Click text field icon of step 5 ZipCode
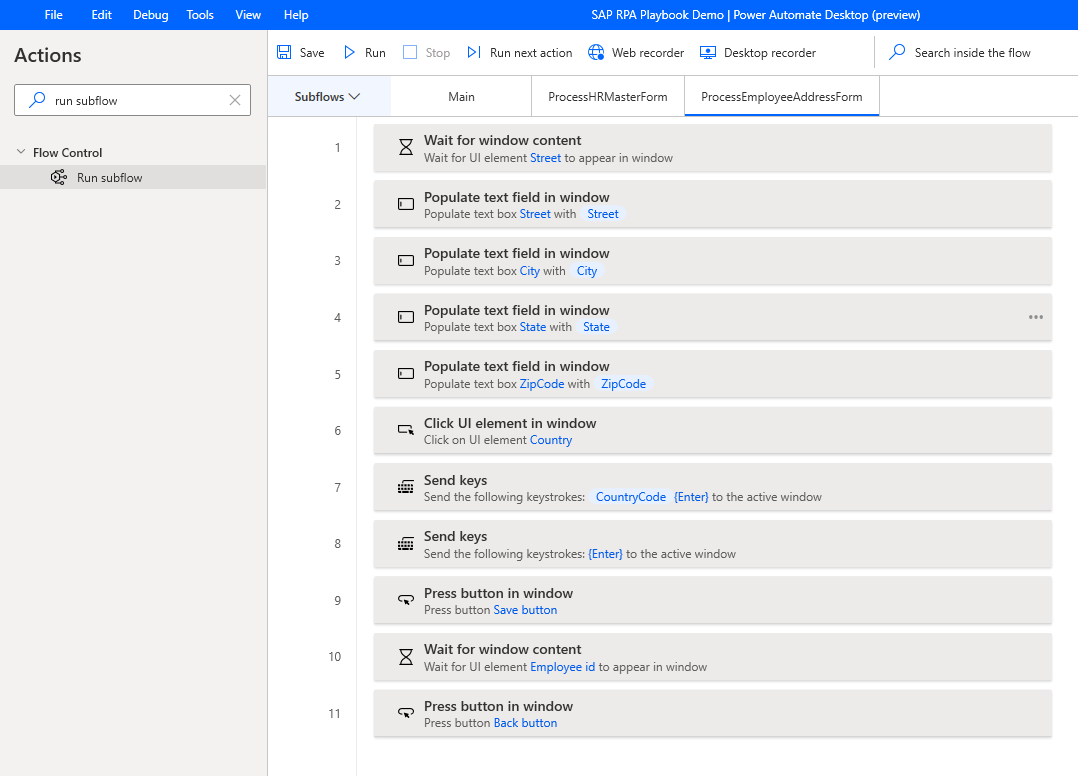The height and width of the screenshot is (776, 1078). click(x=406, y=374)
